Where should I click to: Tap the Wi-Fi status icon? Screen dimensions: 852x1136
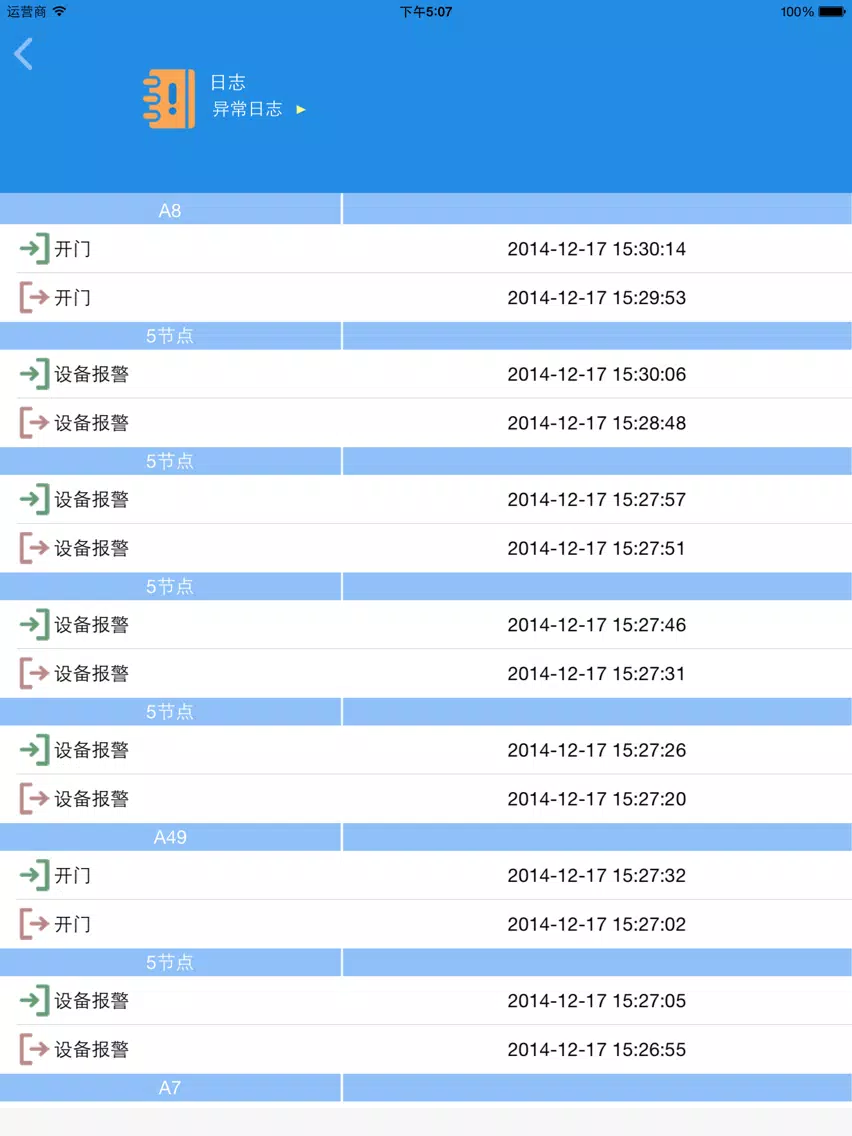(x=59, y=11)
